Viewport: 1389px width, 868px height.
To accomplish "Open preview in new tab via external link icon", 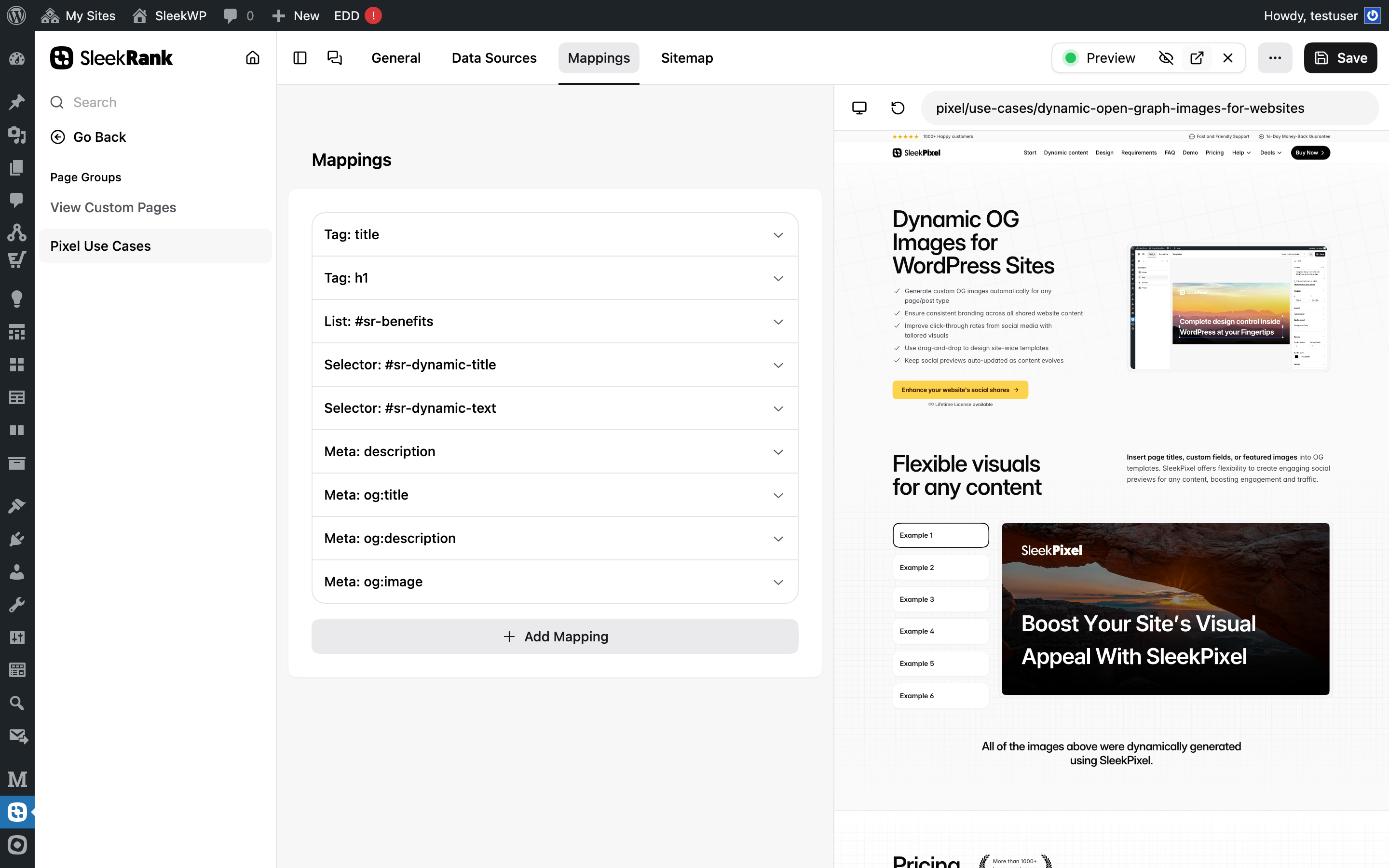I will (1197, 57).
